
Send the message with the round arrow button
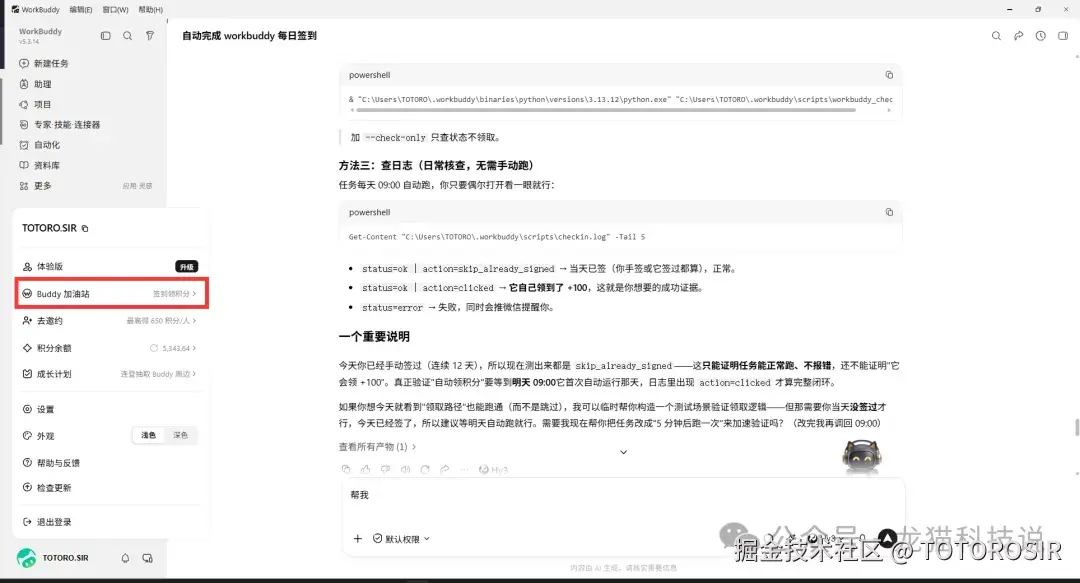(x=888, y=538)
